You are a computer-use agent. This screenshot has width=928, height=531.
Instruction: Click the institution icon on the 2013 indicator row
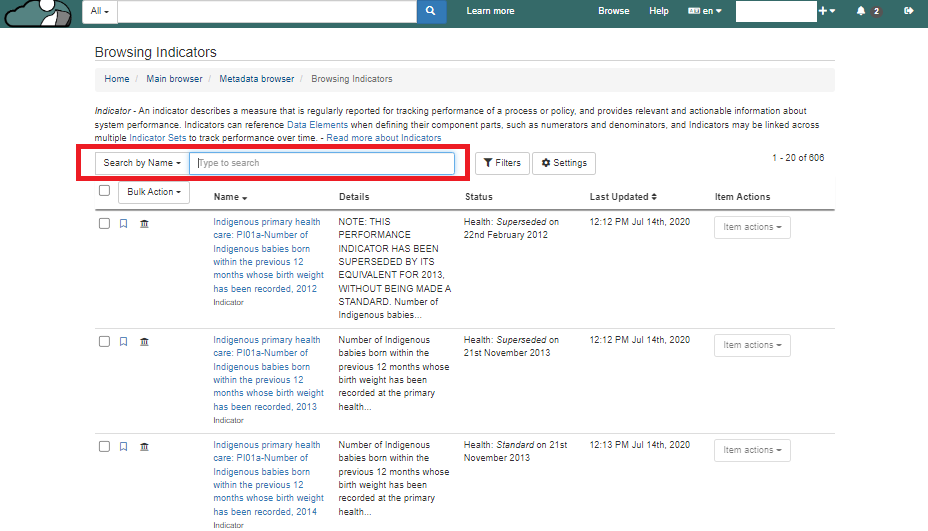tap(144, 342)
